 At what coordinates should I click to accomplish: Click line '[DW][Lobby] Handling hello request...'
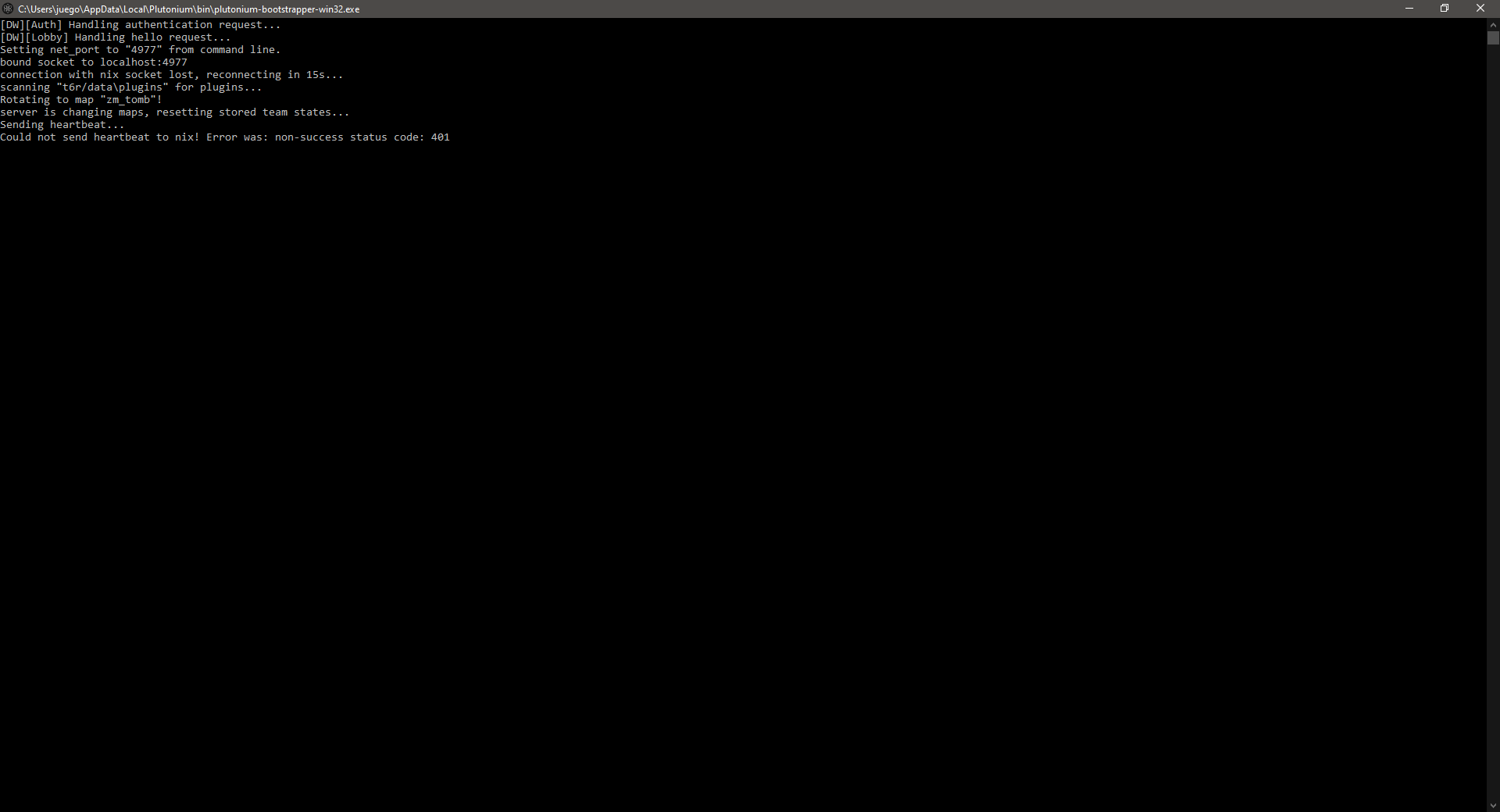[x=116, y=37]
